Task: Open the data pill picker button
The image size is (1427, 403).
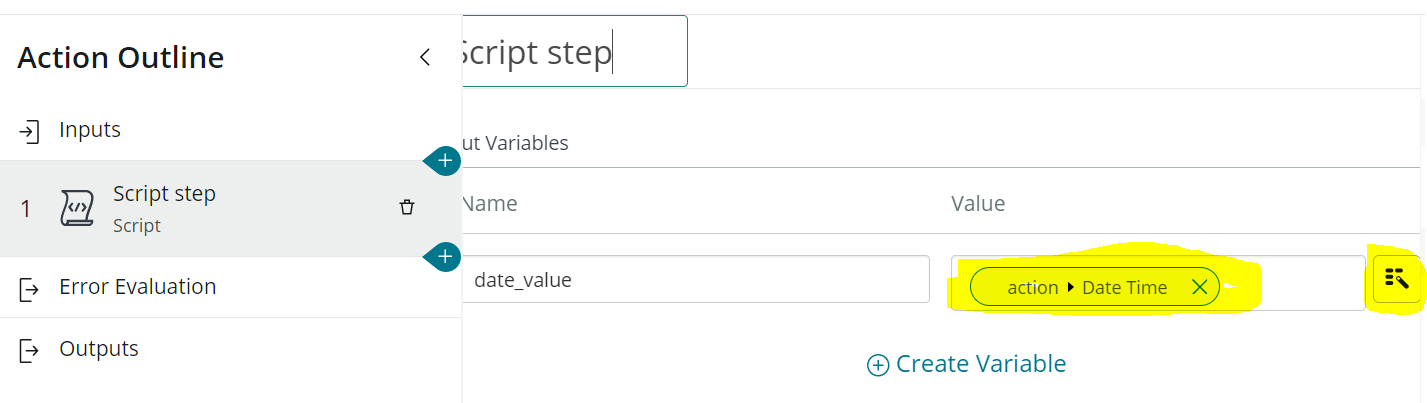Action: (x=1398, y=279)
